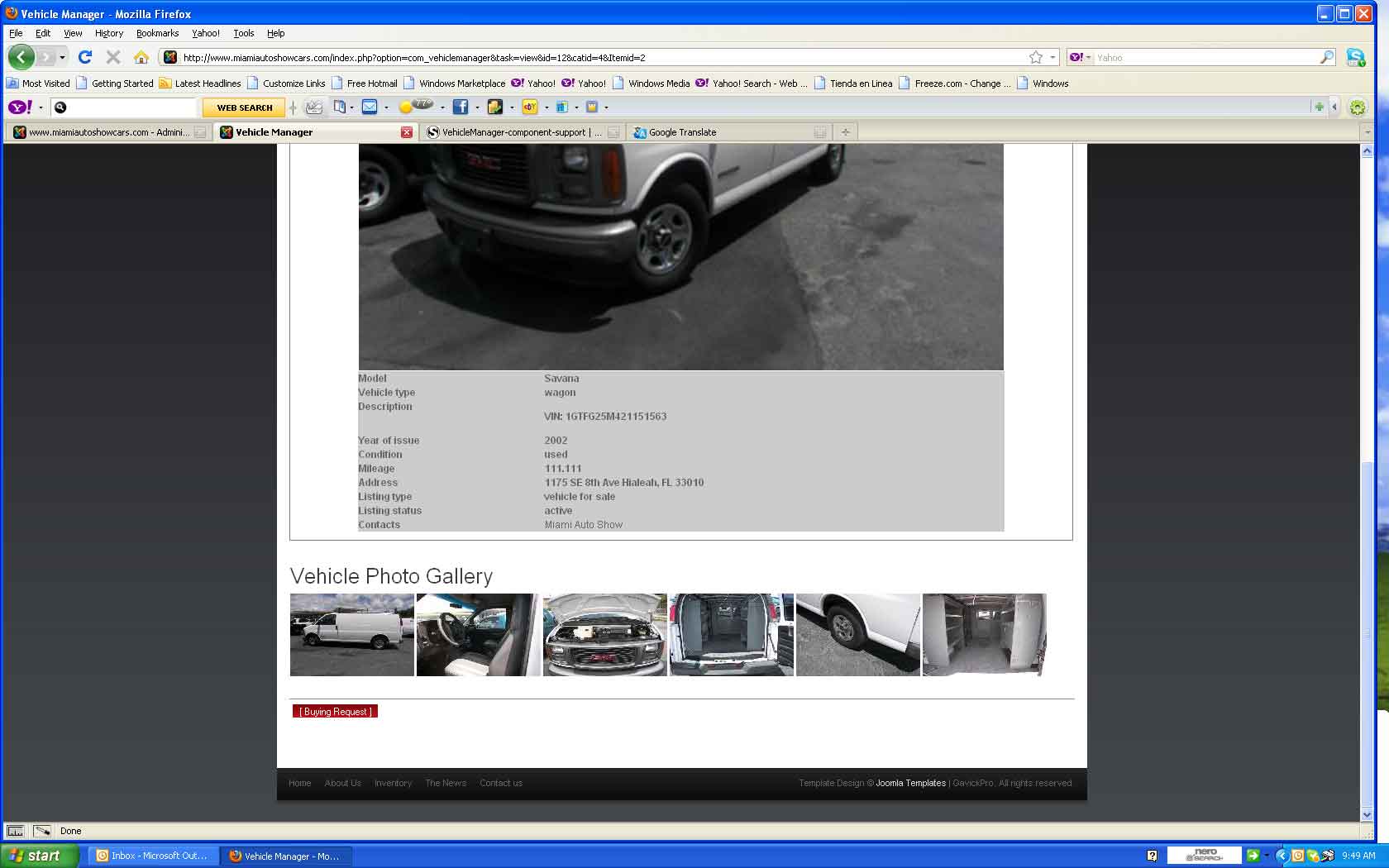Open the back/forward history dropdown arrow
Viewport: 1389px width, 868px height.
click(x=62, y=57)
